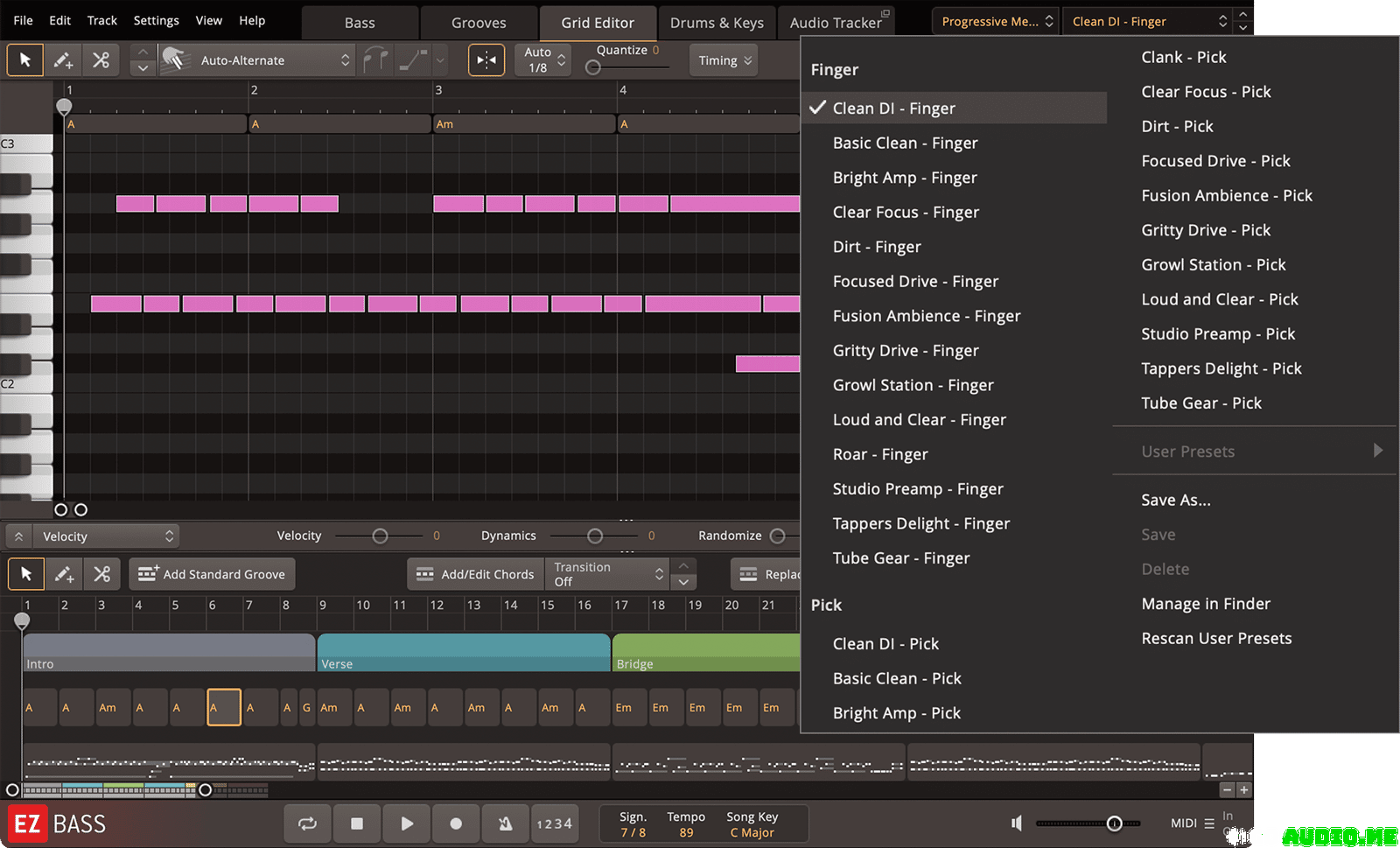
Task: Click the snap-to-grid icon button
Action: (x=486, y=60)
